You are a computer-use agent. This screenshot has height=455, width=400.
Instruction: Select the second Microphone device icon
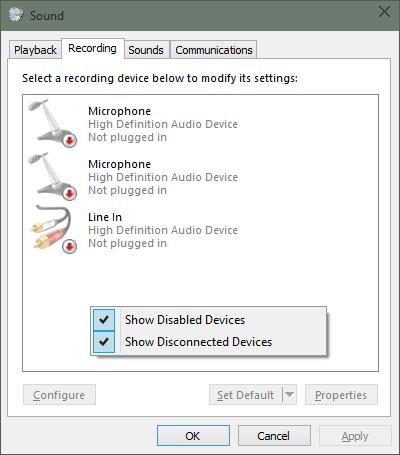click(x=53, y=176)
